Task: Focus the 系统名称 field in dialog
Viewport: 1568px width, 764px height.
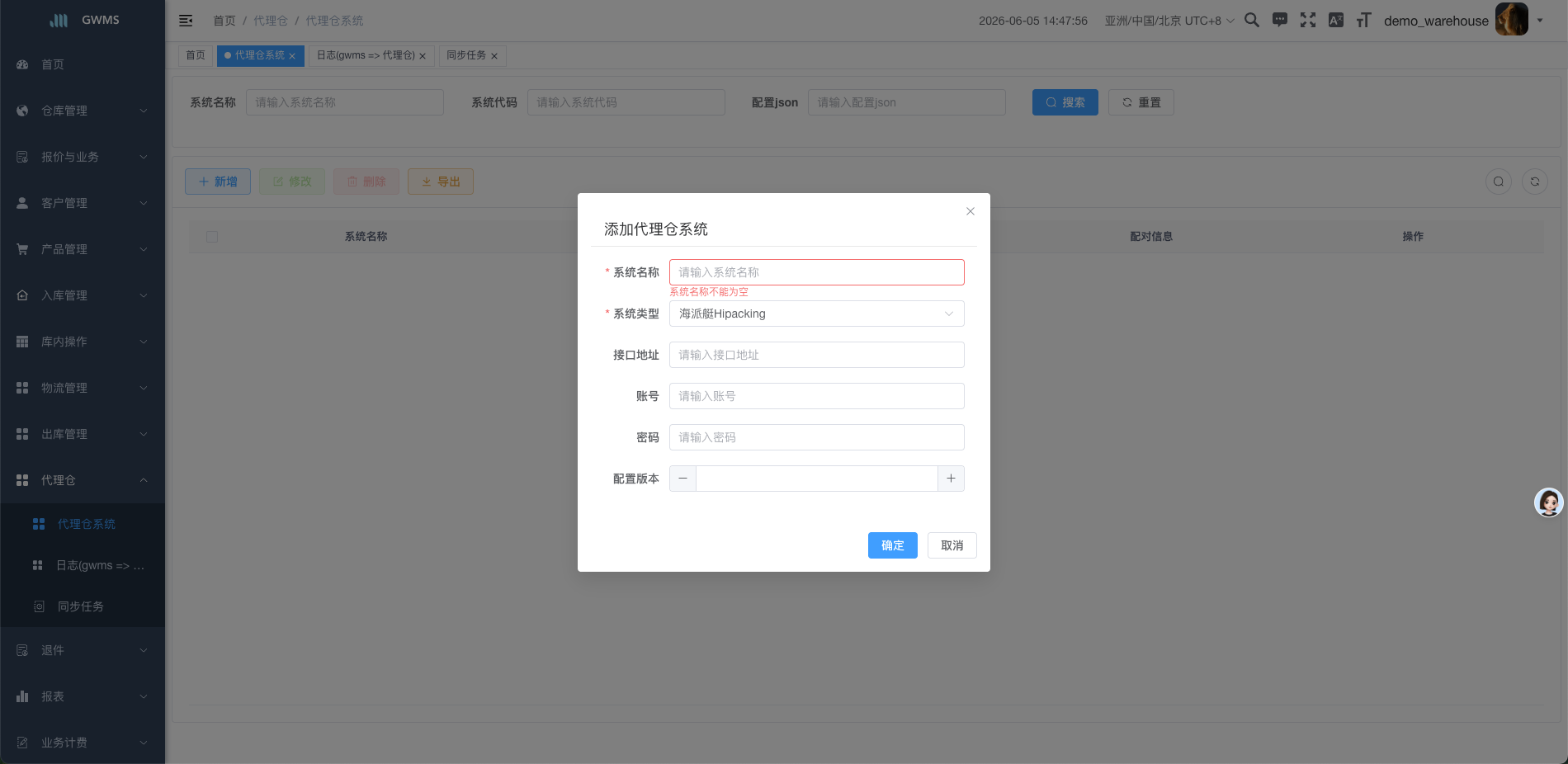Action: coord(817,272)
